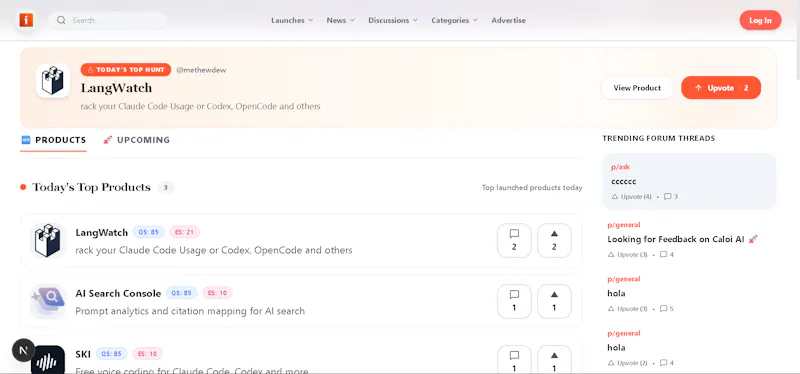This screenshot has height=374, width=800.
Task: Open SKI waveform product icon
Action: (47, 359)
